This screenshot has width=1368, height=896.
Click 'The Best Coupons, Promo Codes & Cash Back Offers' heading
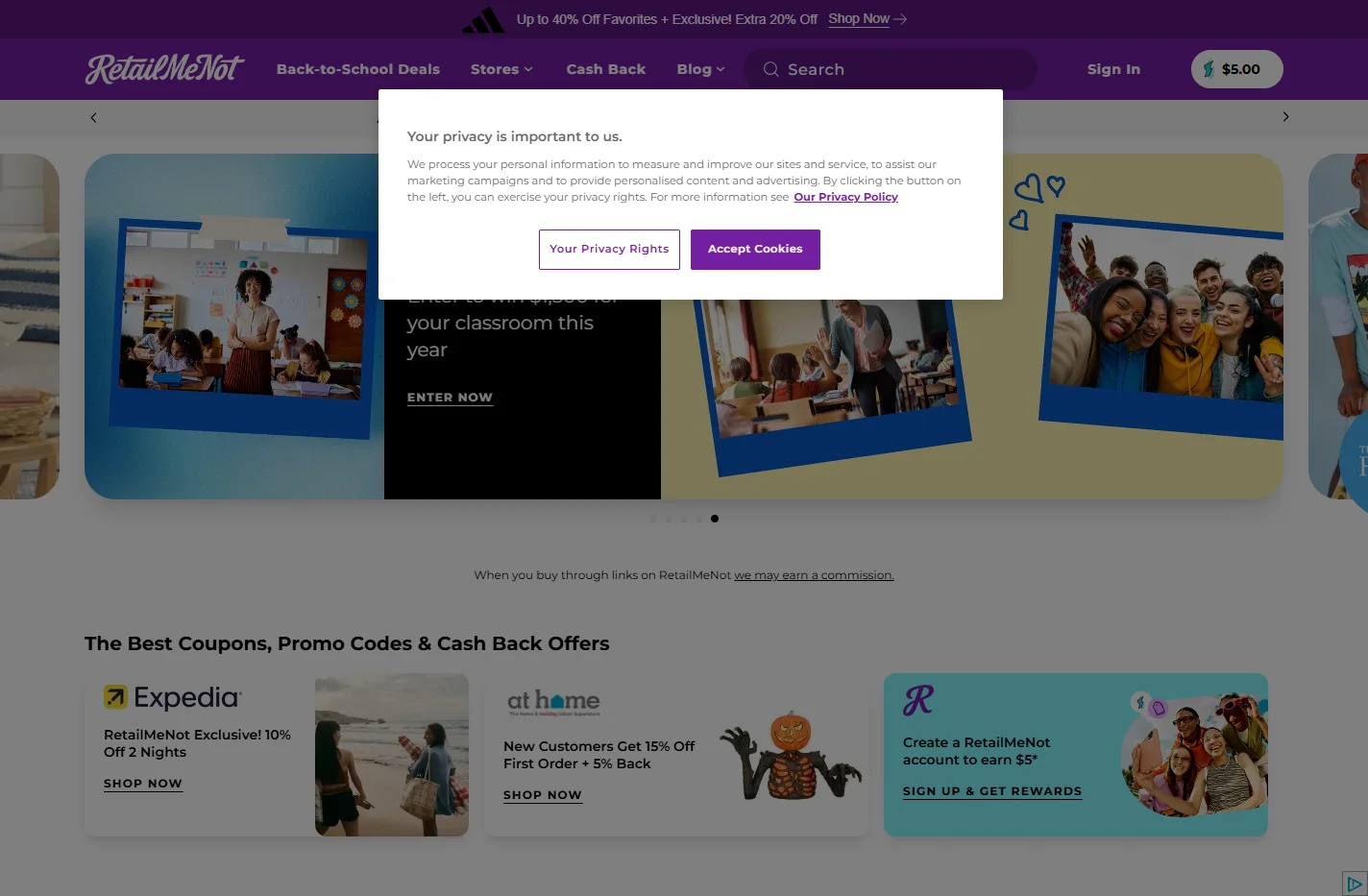(347, 643)
